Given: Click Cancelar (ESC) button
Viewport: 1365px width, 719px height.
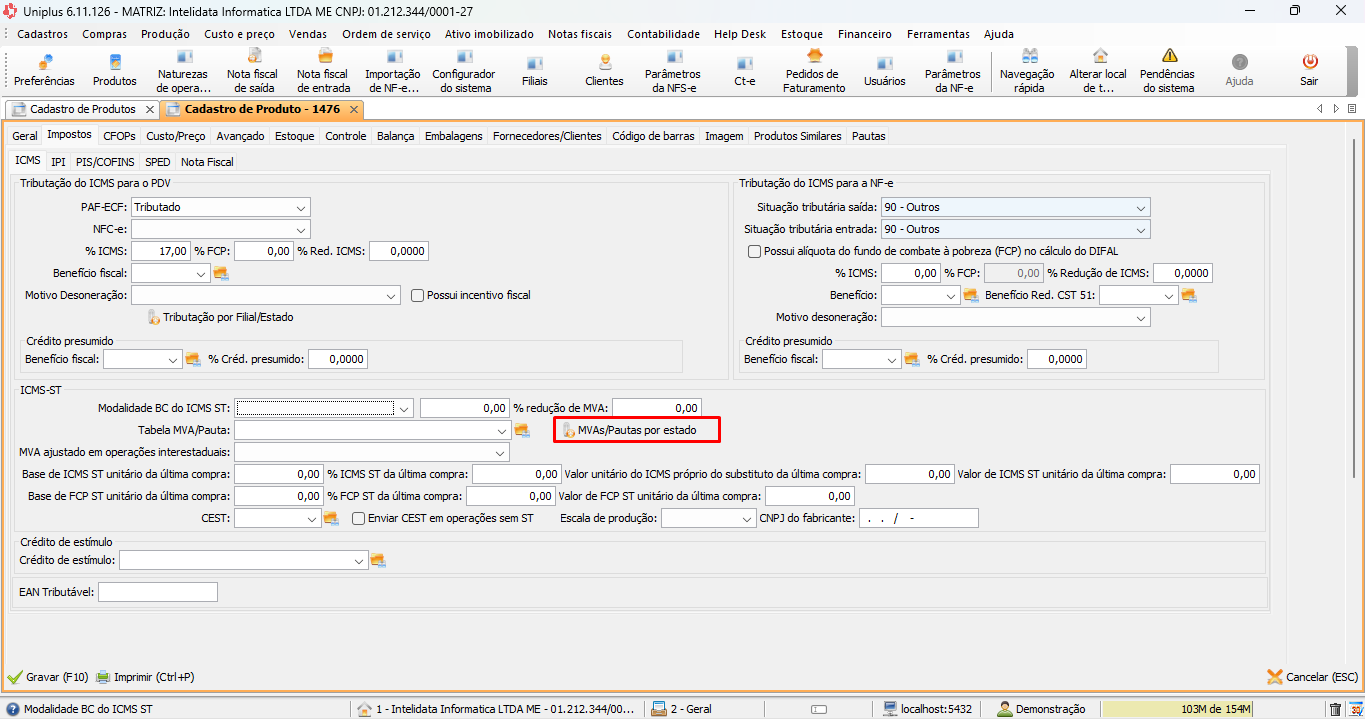Looking at the screenshot, I should point(1312,677).
